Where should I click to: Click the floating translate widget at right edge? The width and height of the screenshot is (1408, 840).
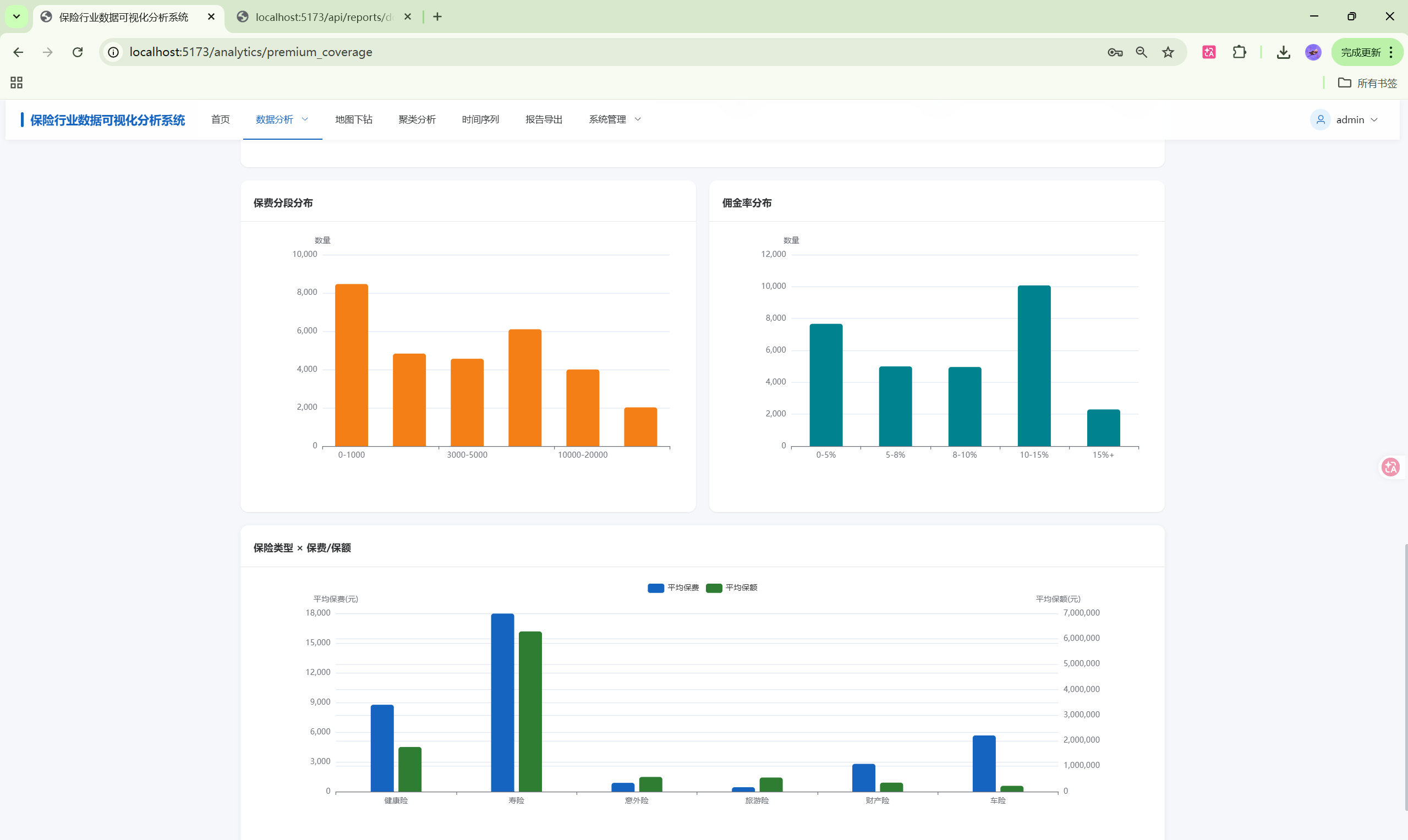click(1390, 467)
